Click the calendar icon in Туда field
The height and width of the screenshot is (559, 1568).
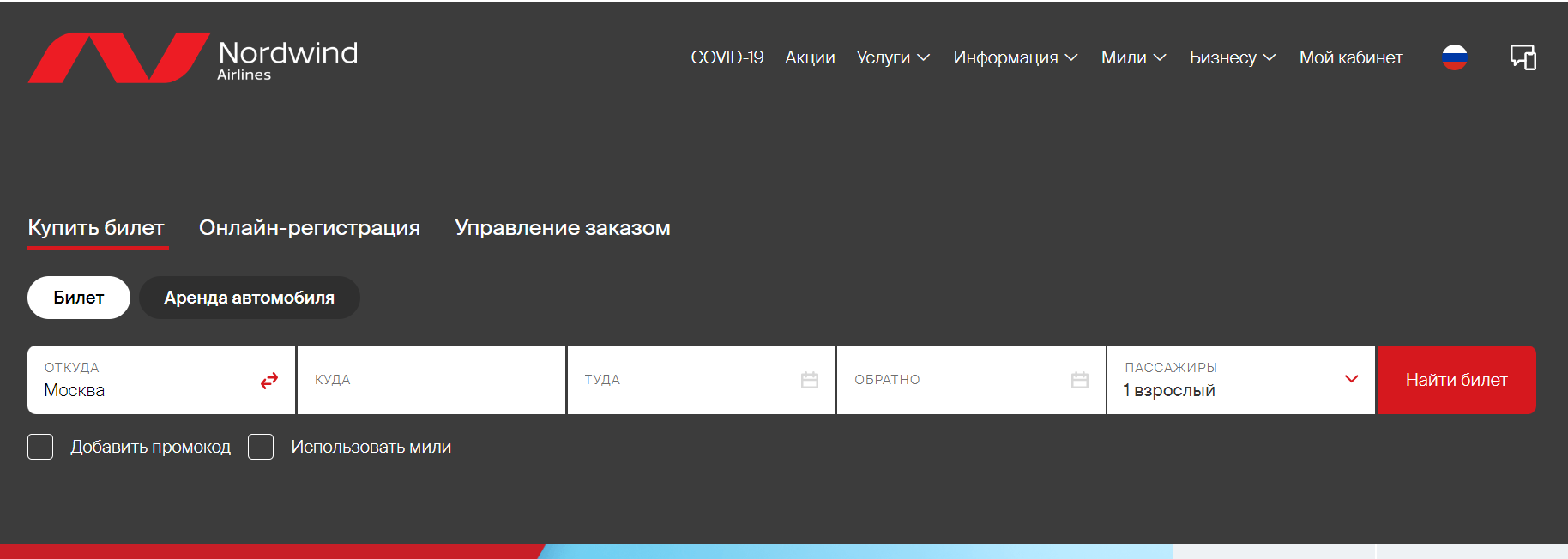click(810, 380)
